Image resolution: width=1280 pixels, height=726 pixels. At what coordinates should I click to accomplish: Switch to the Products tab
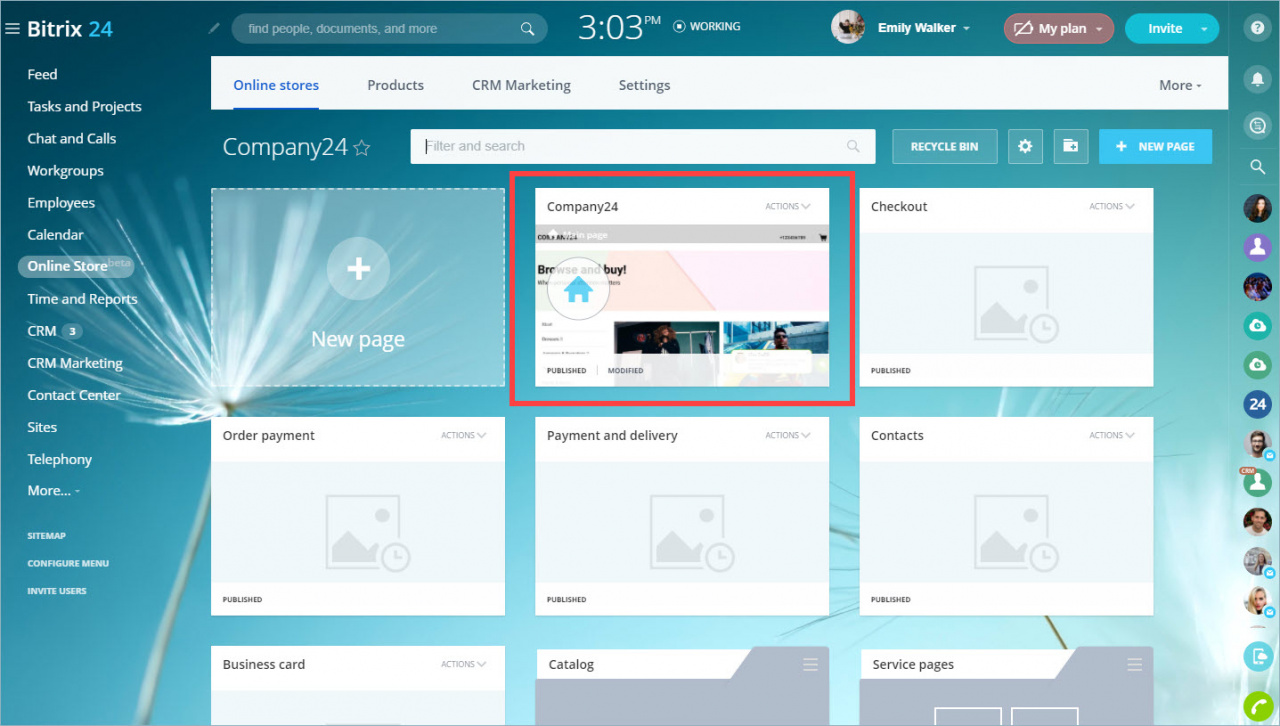[395, 85]
